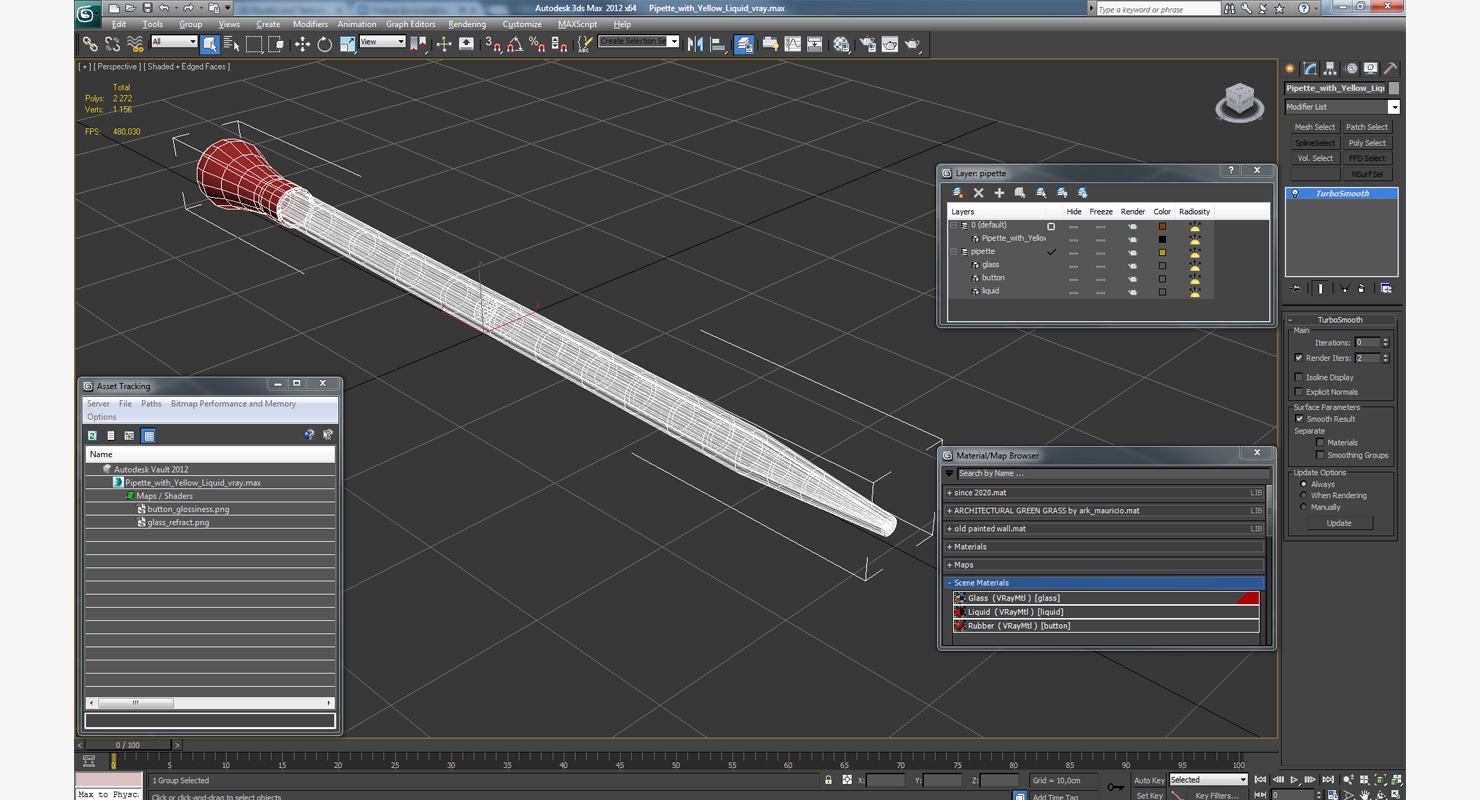This screenshot has width=1480, height=800.
Task: Open the Curve Editor
Action: 793,44
